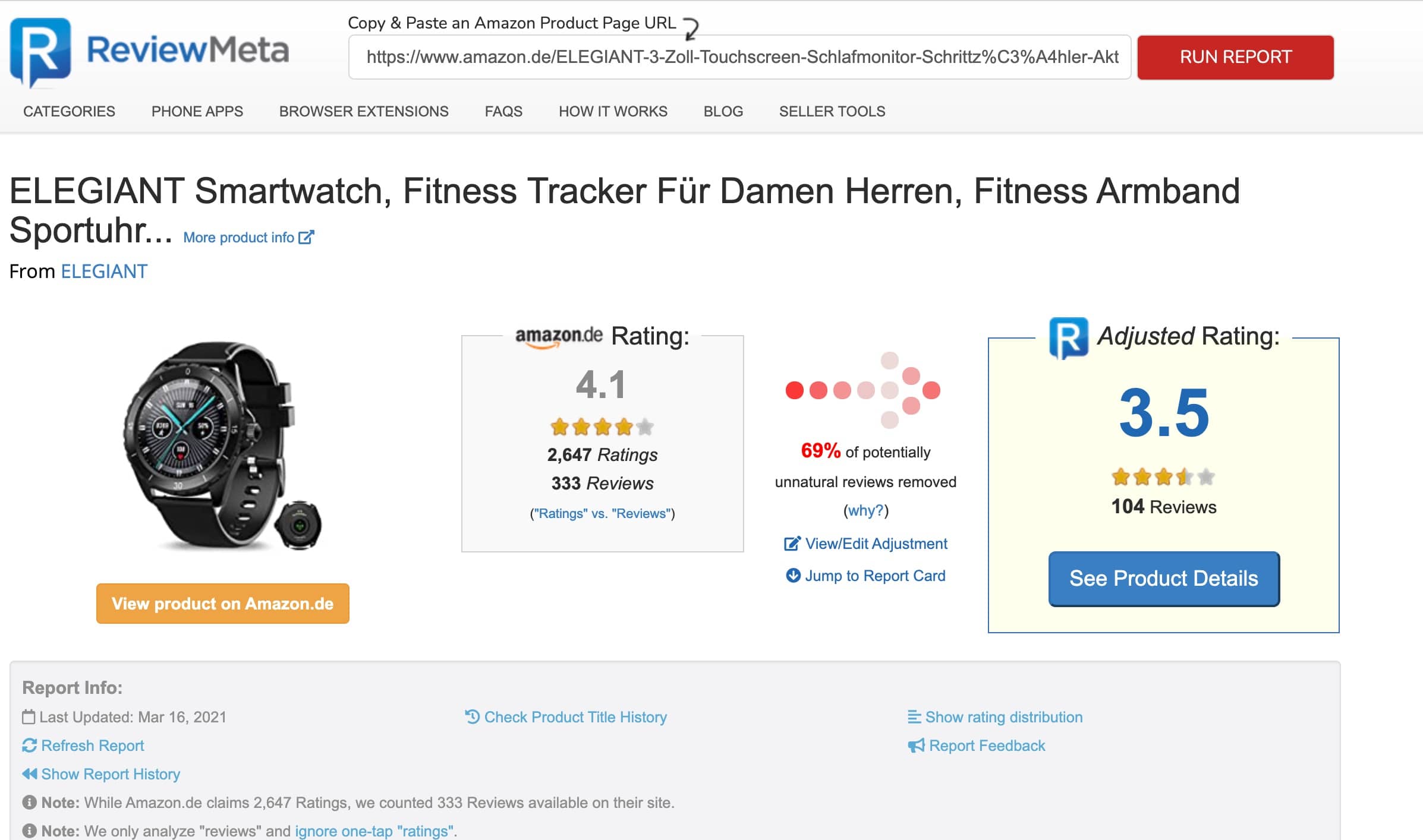The height and width of the screenshot is (840, 1423).
Task: Go to the How It Works page
Action: [x=613, y=111]
